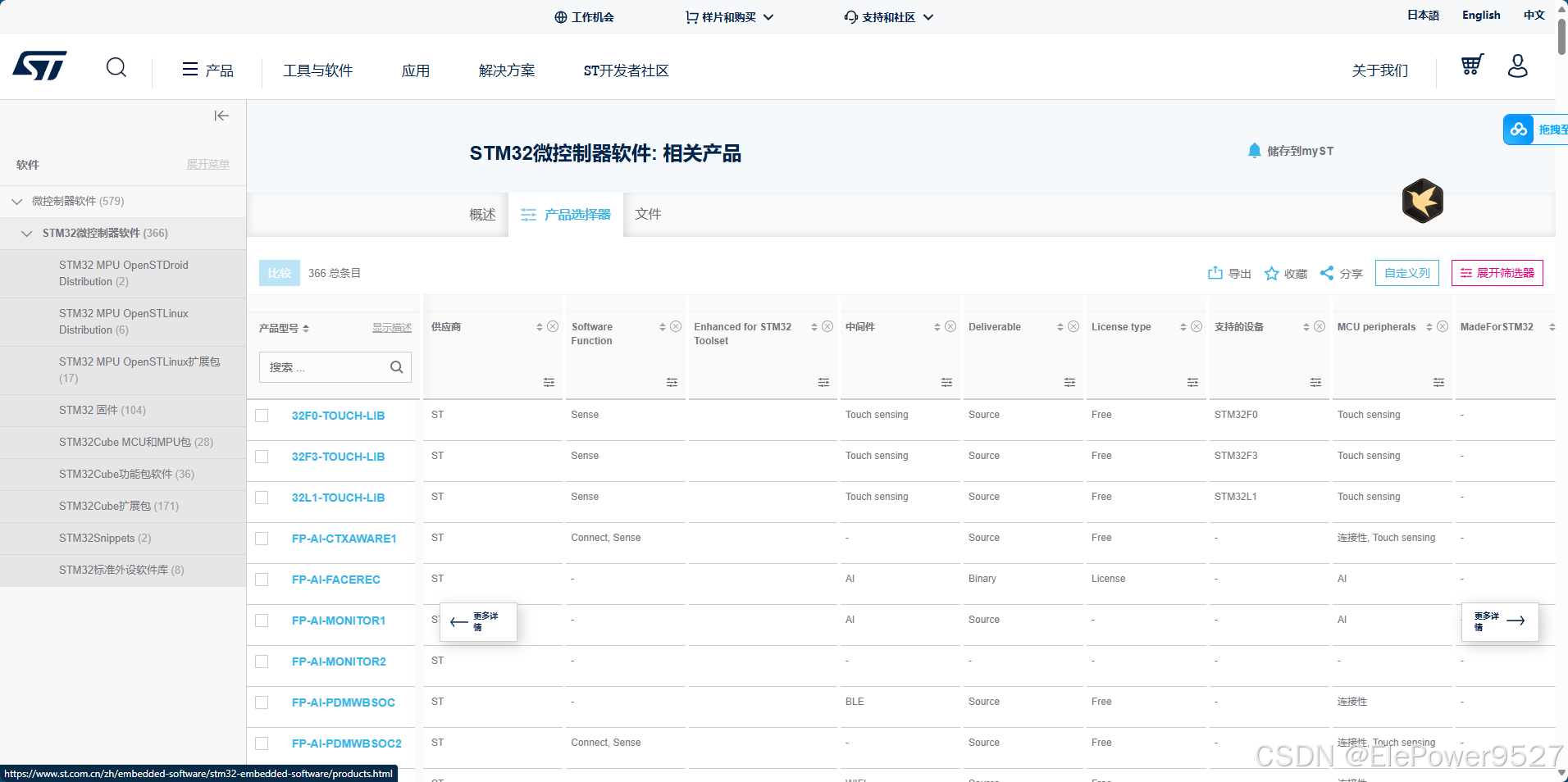1568x782 pixels.
Task: Click the 比较 compare button
Action: point(280,273)
